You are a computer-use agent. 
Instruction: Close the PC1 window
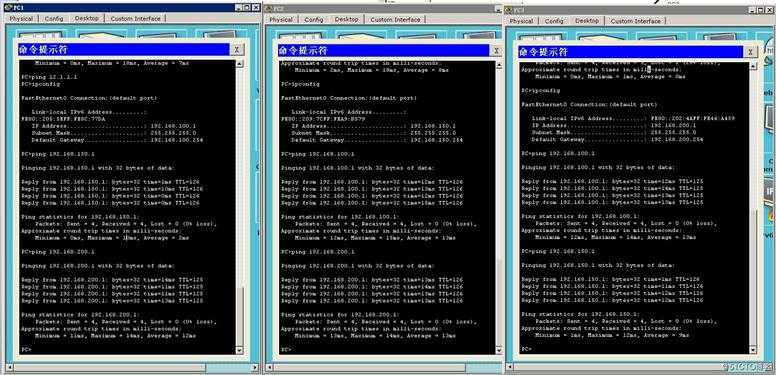pyautogui.click(x=256, y=7)
